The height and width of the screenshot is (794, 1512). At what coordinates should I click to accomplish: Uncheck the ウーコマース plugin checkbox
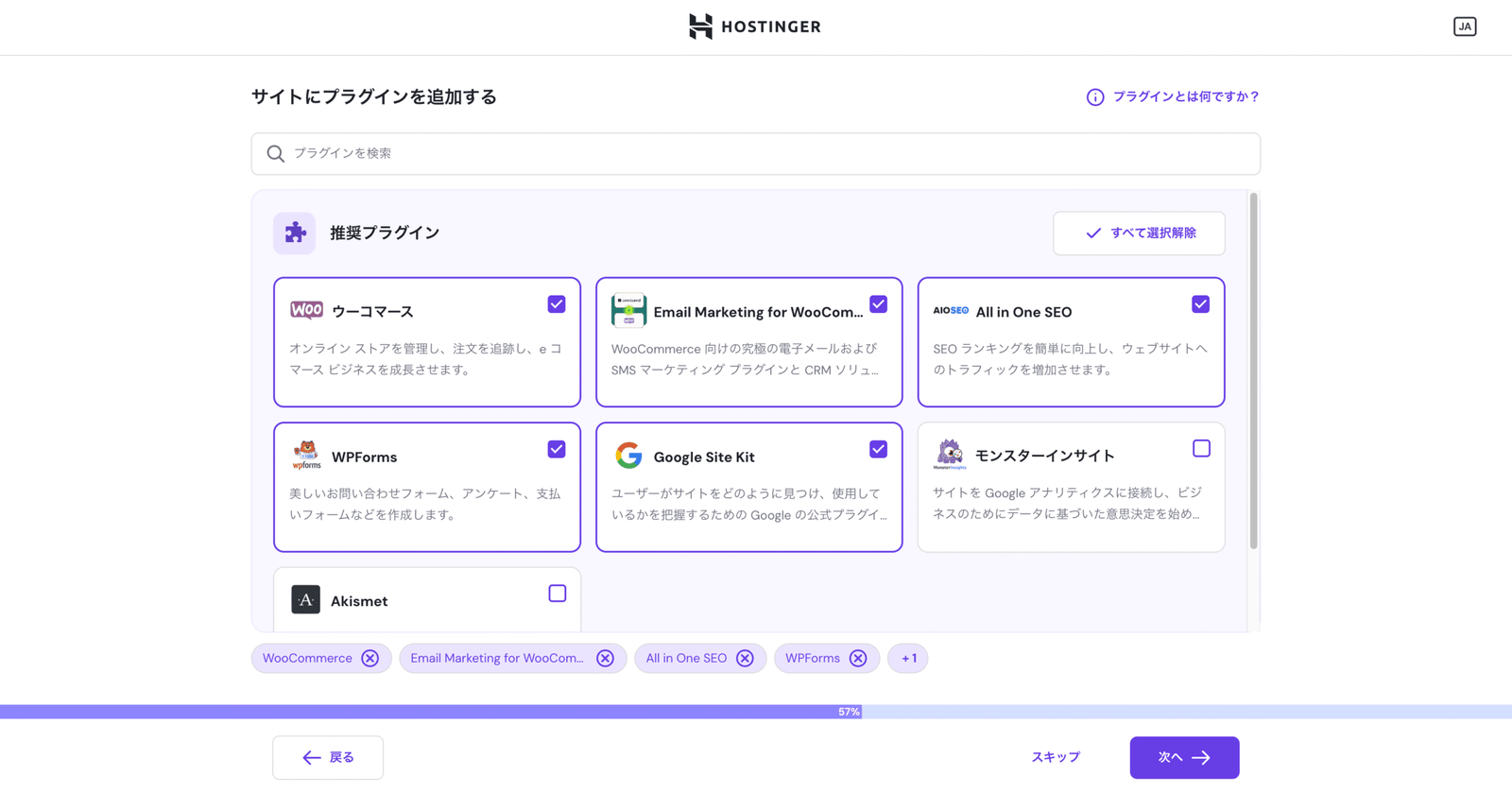(x=557, y=304)
